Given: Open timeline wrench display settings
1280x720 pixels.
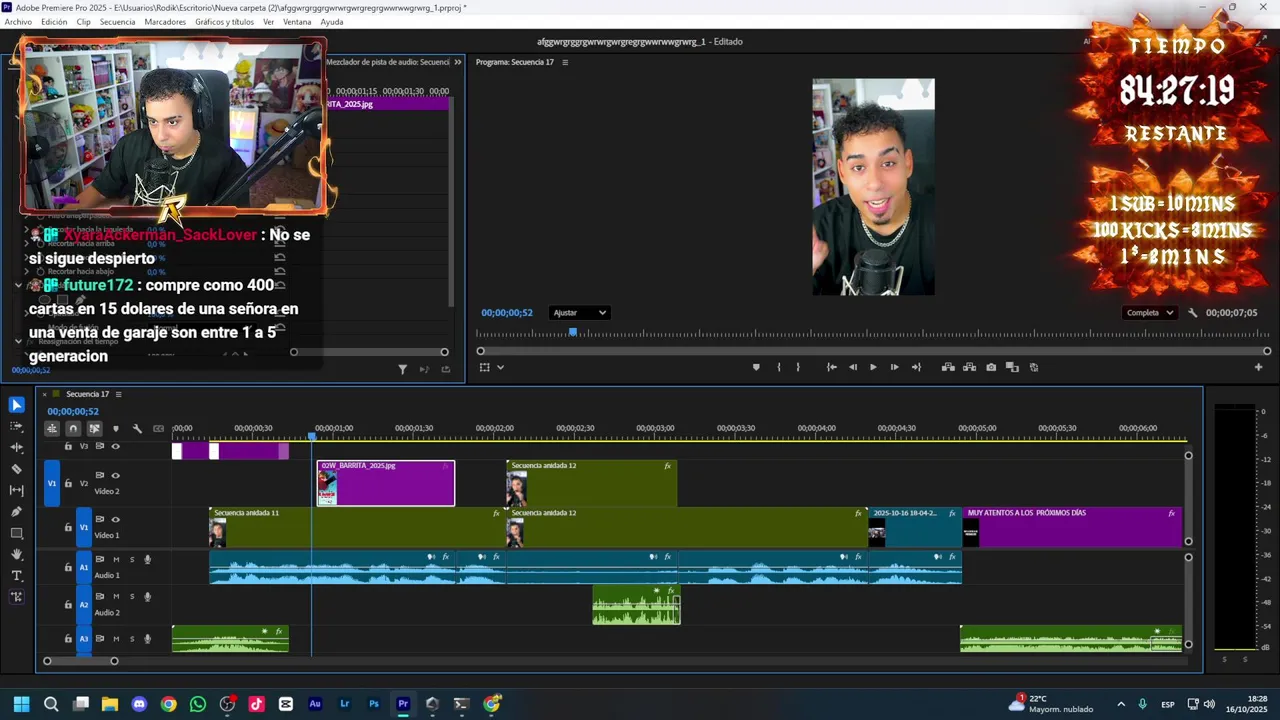Looking at the screenshot, I should [137, 429].
